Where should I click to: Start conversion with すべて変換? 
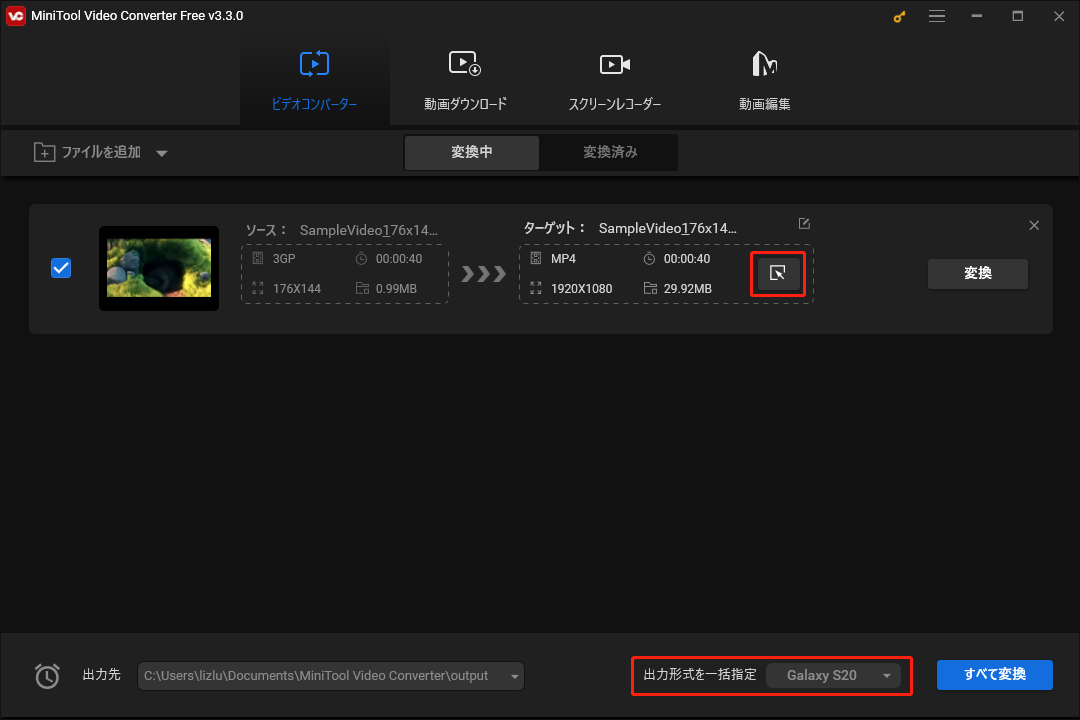point(994,675)
